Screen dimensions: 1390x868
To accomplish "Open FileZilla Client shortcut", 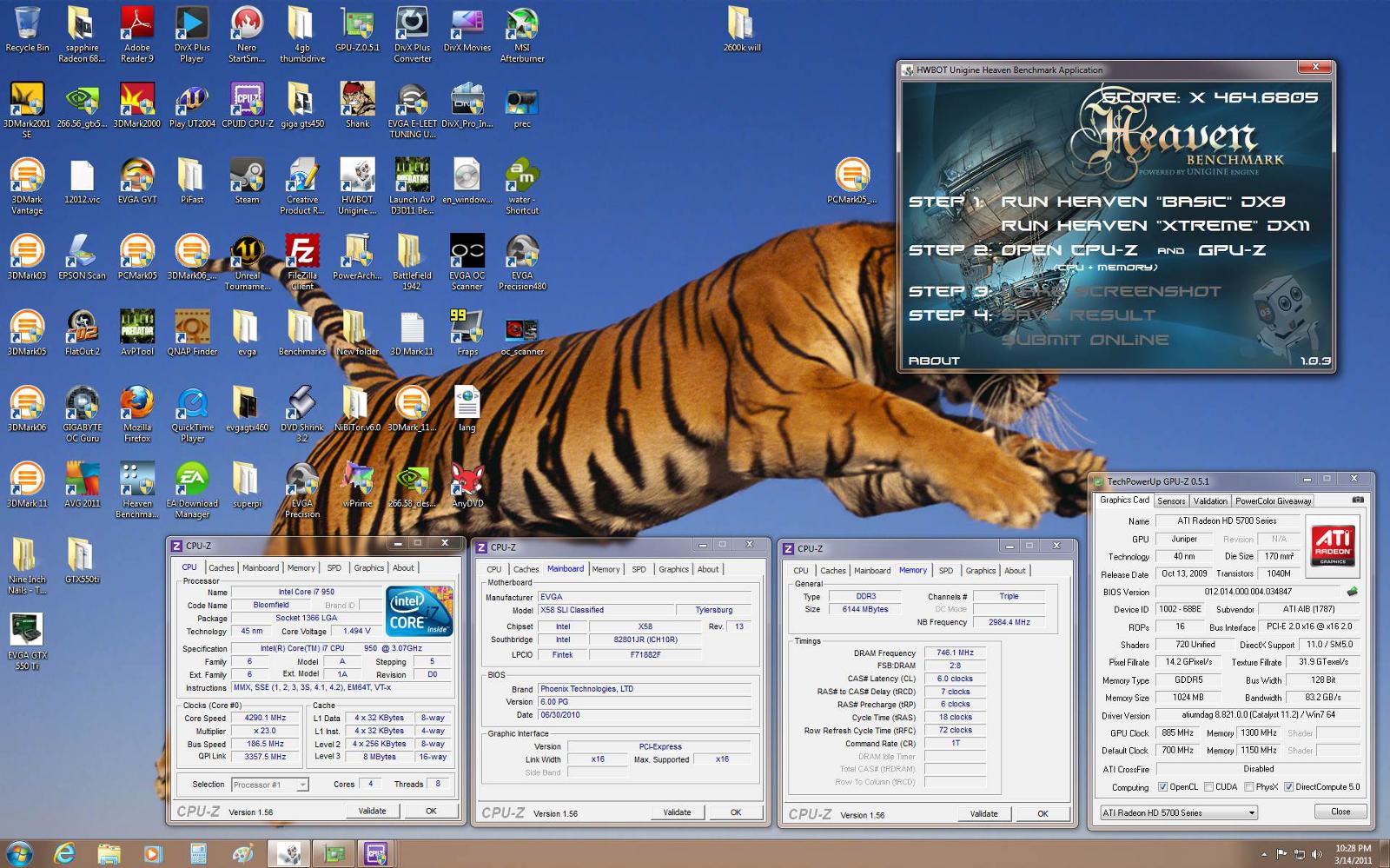I will tap(302, 262).
